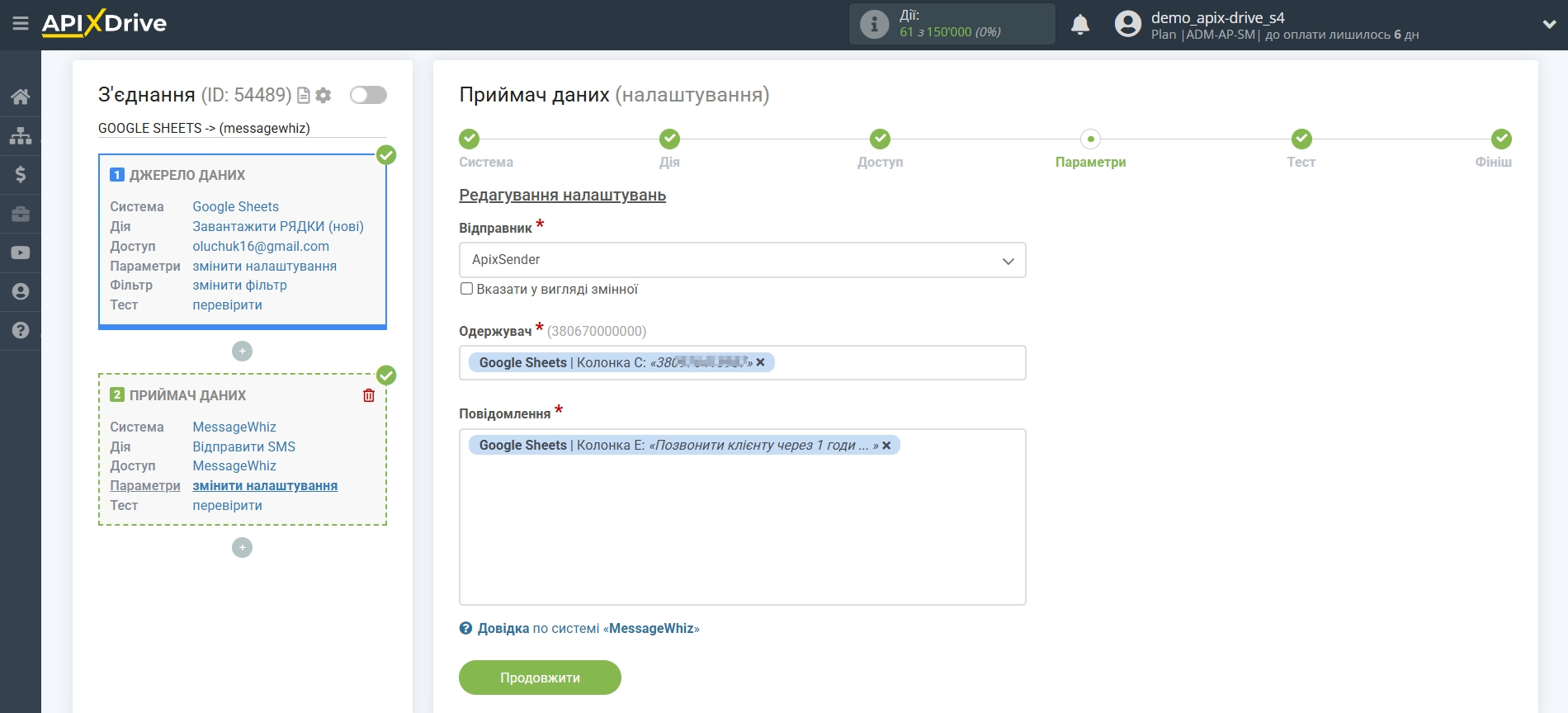Click the ApiX-Drive logo

(x=104, y=23)
